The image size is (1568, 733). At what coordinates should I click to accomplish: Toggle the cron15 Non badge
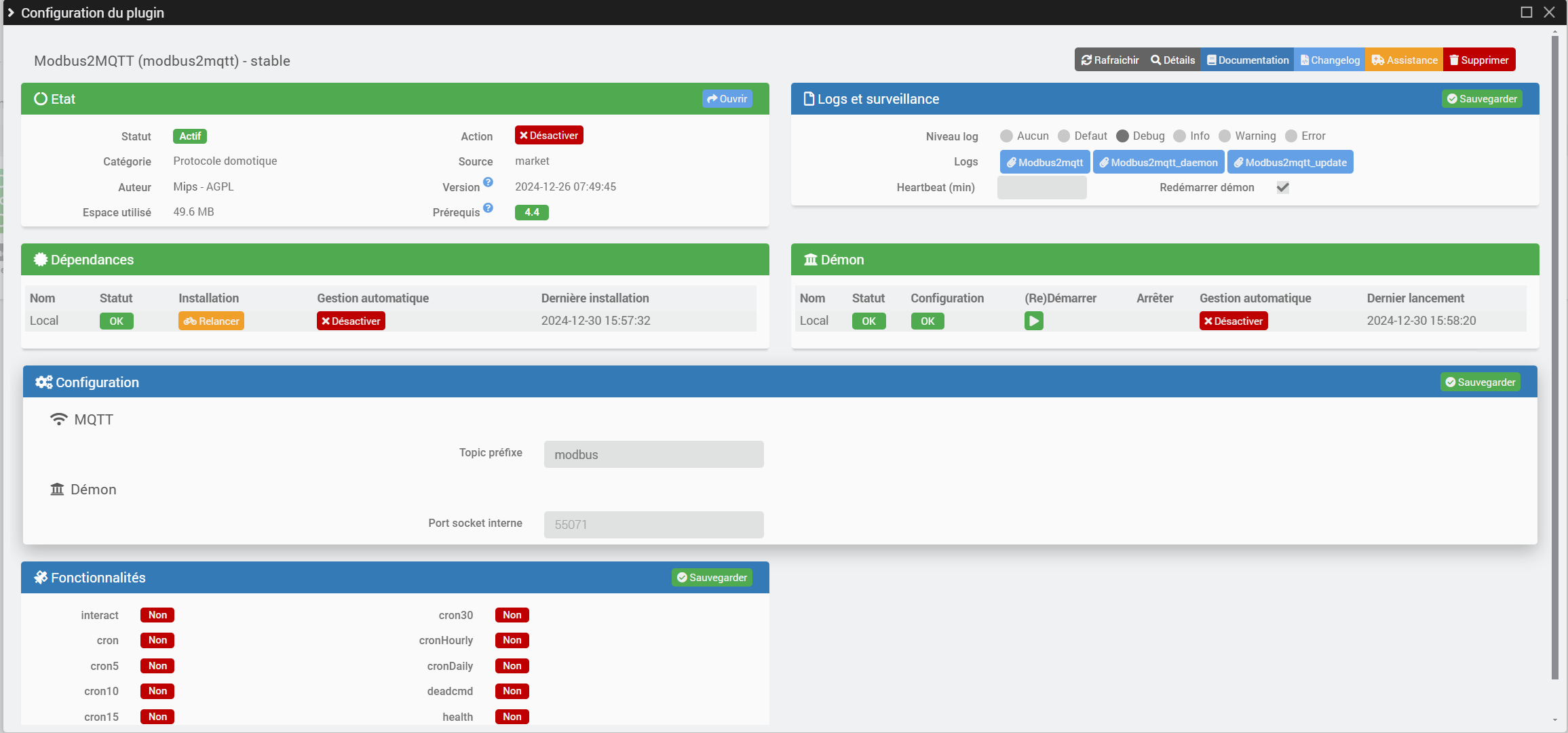157,717
